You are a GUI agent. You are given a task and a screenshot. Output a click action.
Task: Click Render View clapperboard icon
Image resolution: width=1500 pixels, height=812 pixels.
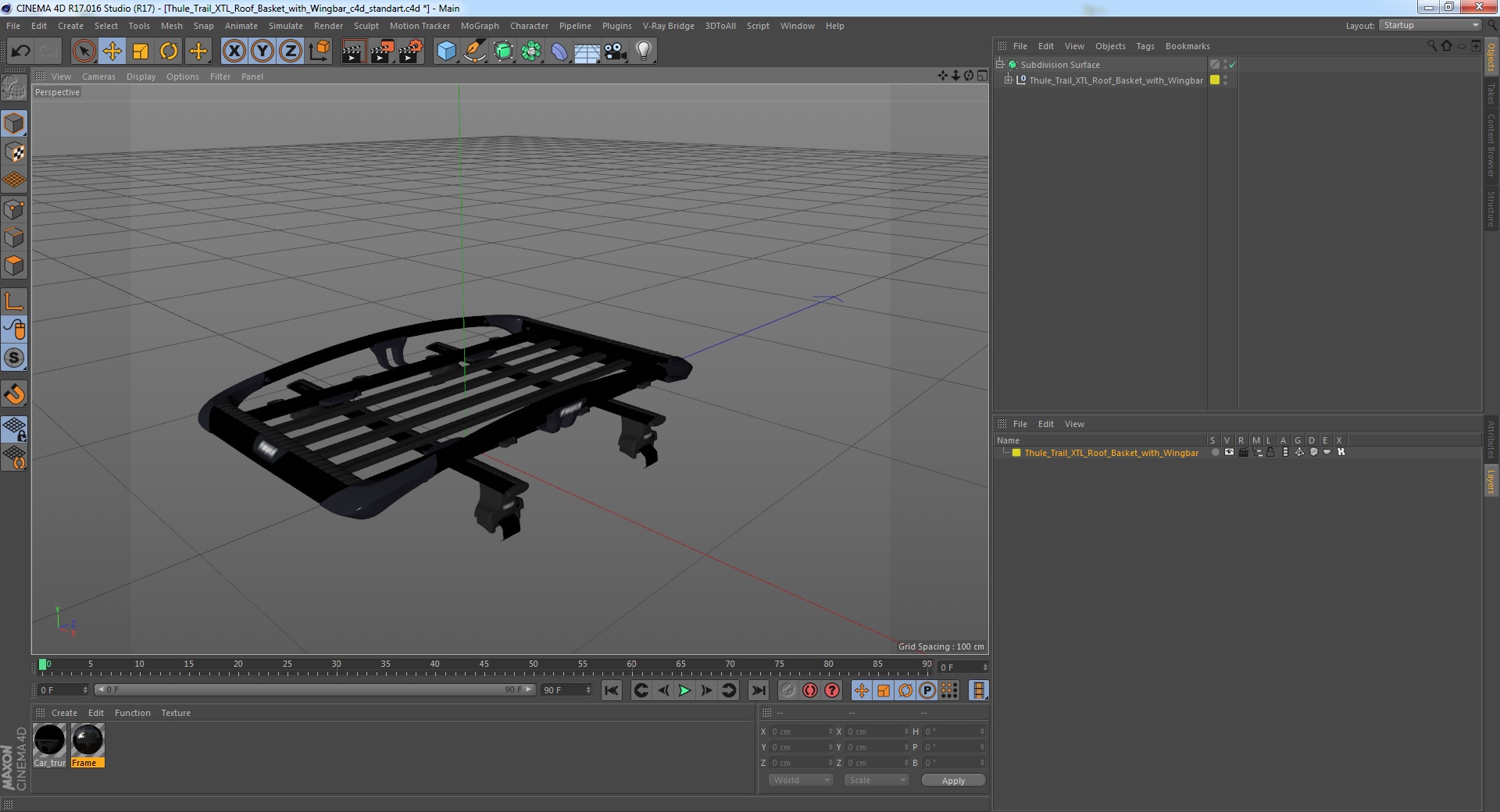pos(353,52)
